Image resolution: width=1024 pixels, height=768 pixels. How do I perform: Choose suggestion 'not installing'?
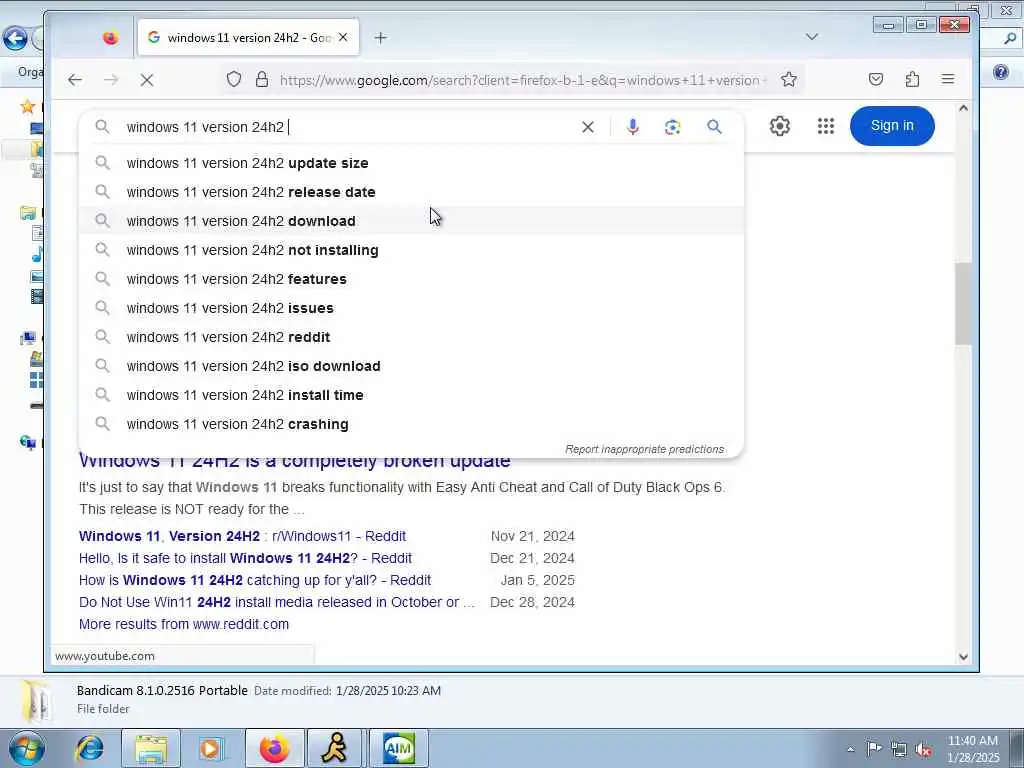tap(411, 250)
